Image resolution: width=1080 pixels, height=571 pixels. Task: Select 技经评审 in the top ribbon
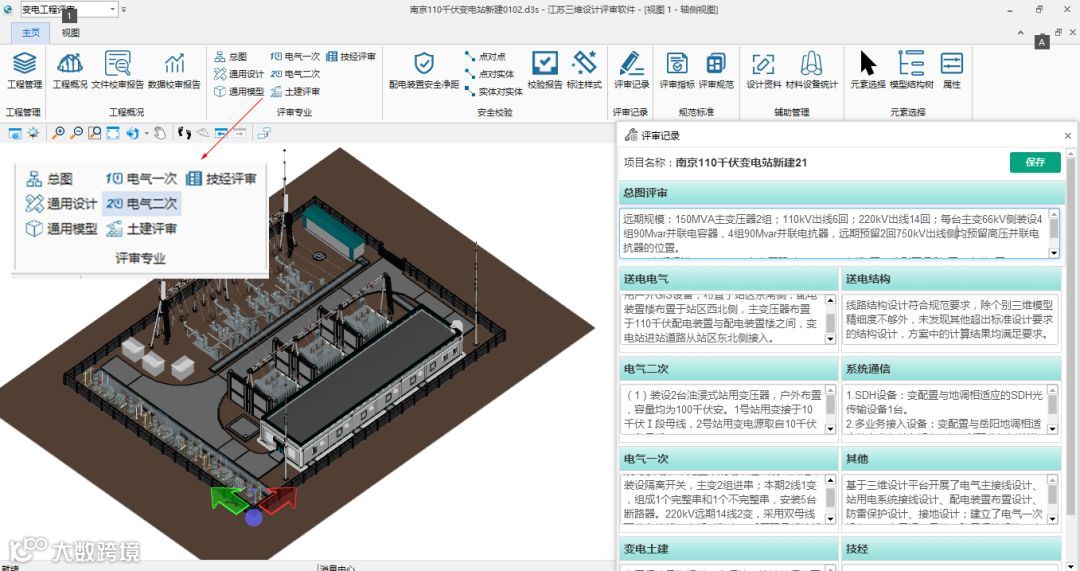351,56
